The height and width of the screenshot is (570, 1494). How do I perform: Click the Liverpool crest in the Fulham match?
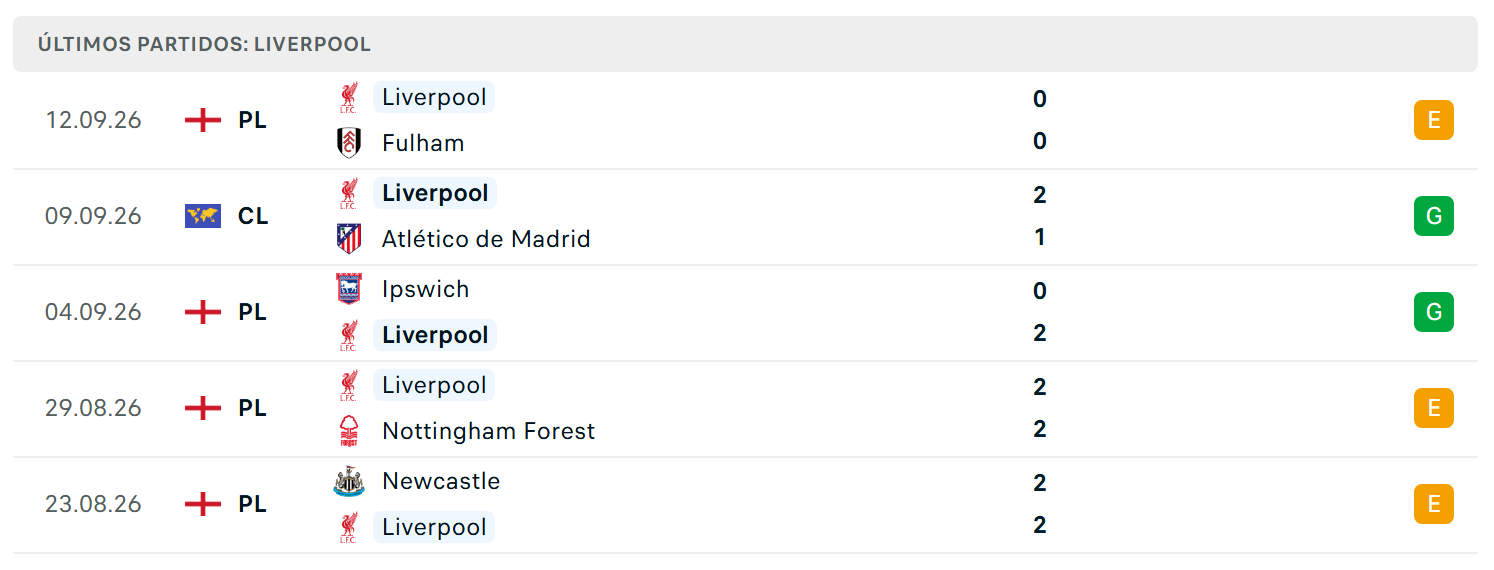(348, 97)
